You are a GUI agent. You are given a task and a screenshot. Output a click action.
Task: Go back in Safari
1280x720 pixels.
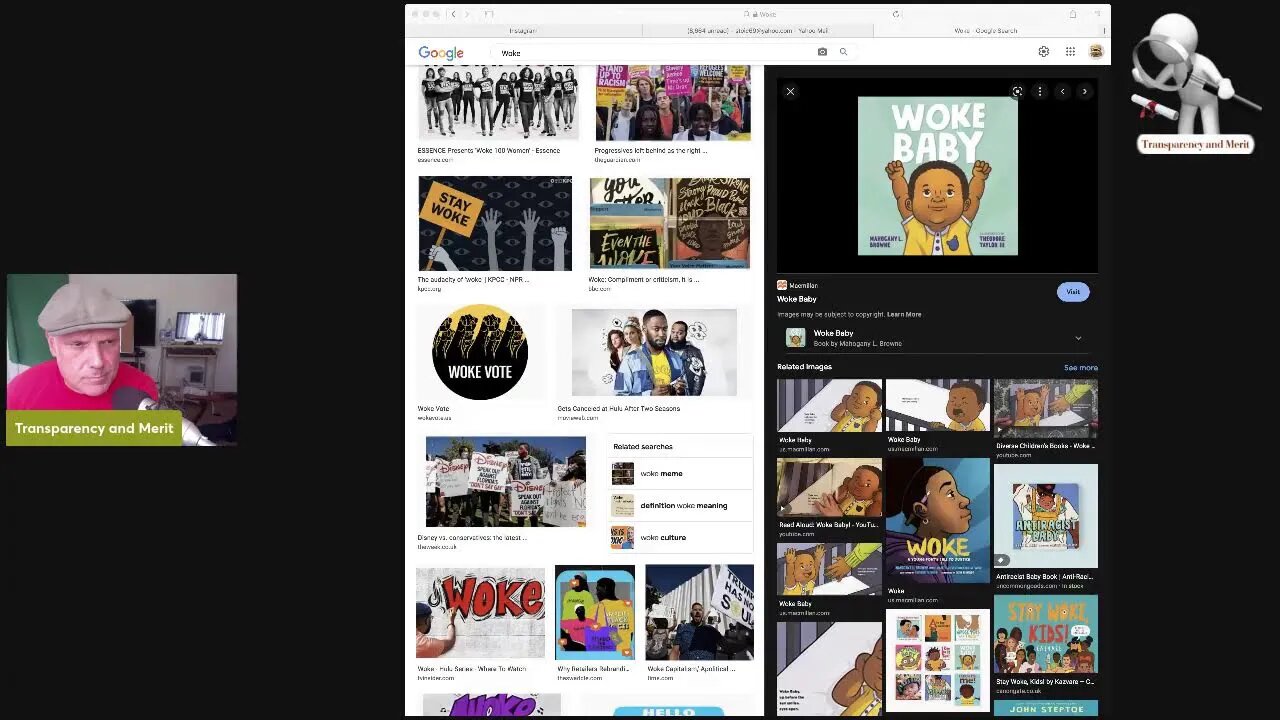[453, 14]
